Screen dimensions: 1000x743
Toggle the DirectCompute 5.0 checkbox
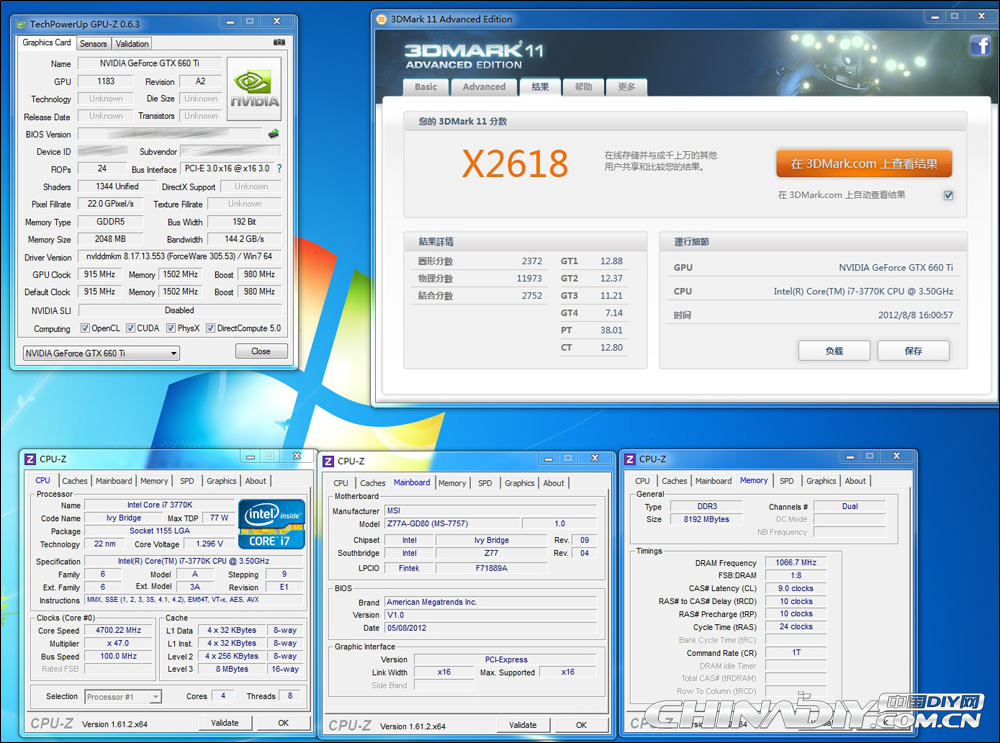point(210,328)
